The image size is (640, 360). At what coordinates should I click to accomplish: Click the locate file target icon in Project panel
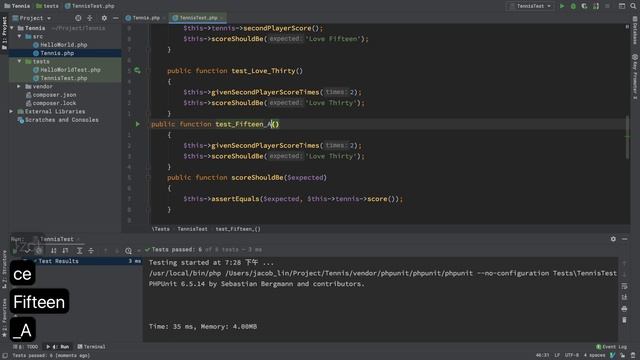(78, 18)
